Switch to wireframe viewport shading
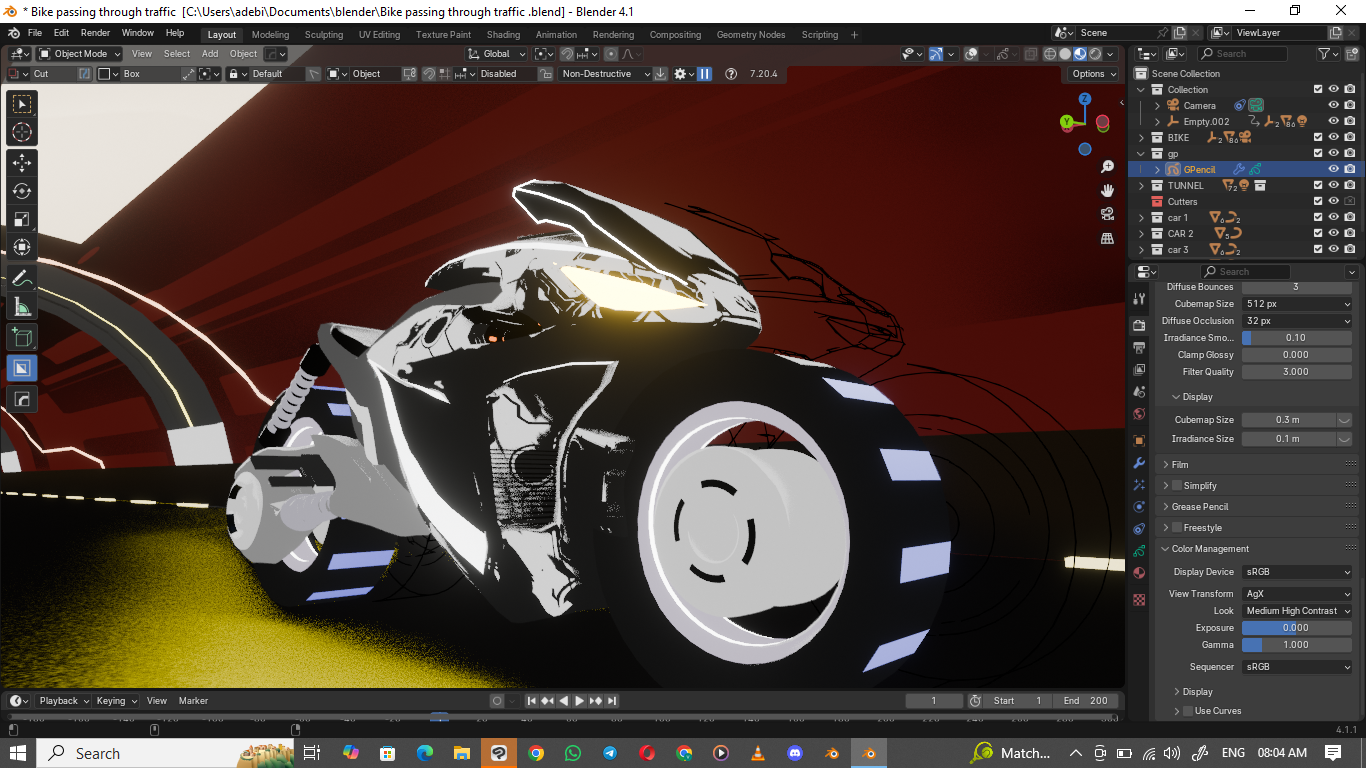This screenshot has width=1366, height=768. pyautogui.click(x=1050, y=54)
